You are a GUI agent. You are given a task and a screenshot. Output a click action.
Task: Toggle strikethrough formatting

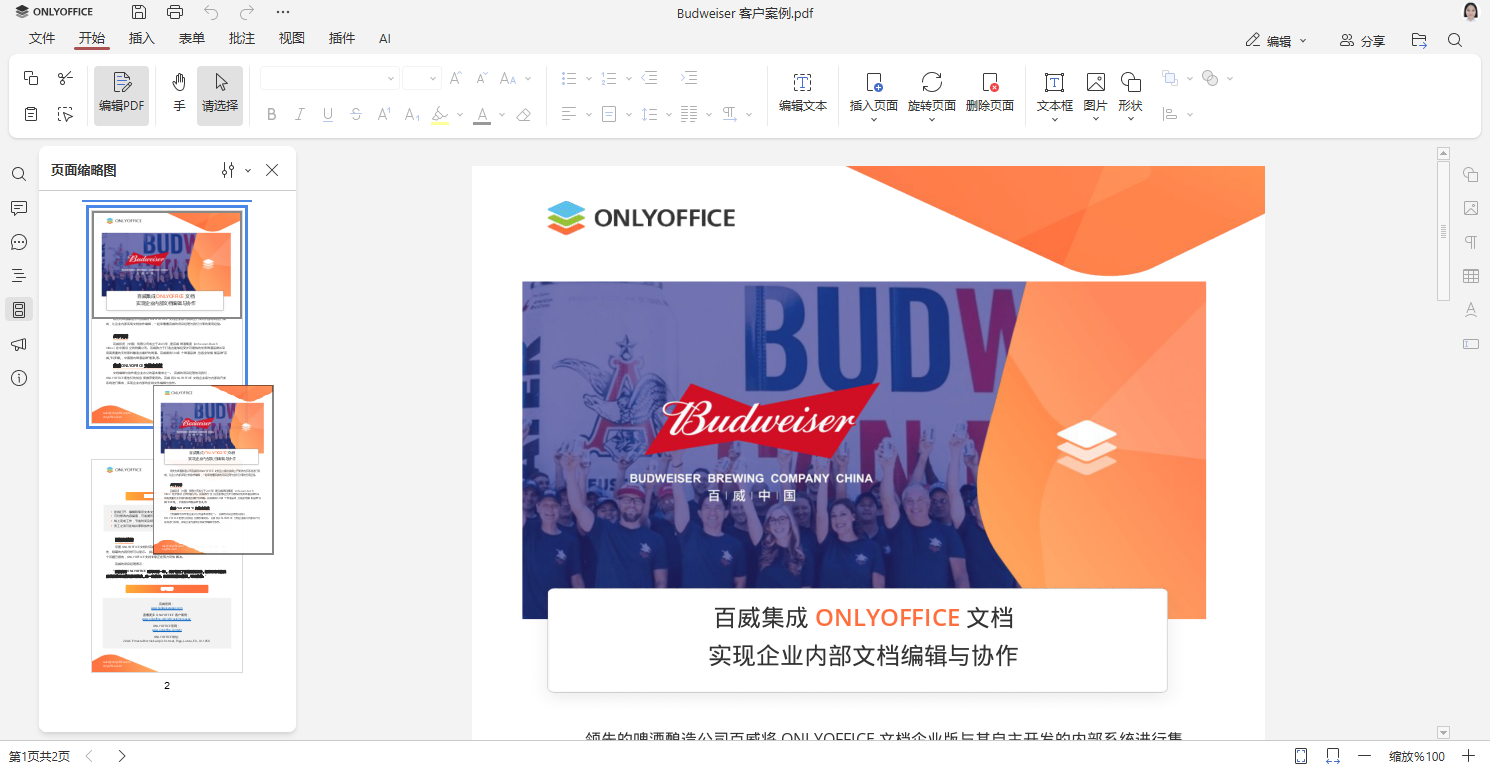click(356, 115)
